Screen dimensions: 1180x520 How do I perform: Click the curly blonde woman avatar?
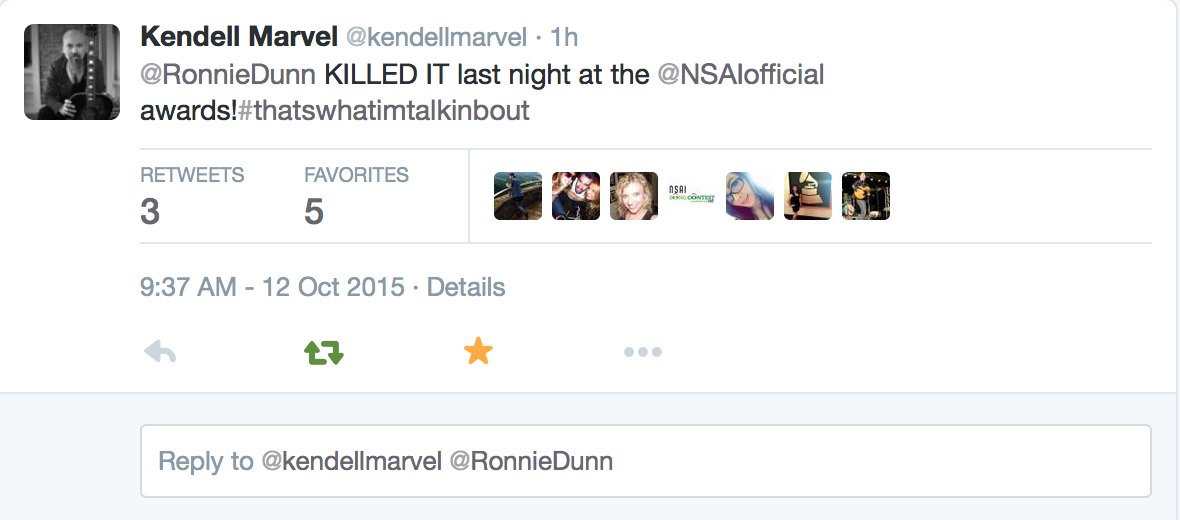point(634,196)
